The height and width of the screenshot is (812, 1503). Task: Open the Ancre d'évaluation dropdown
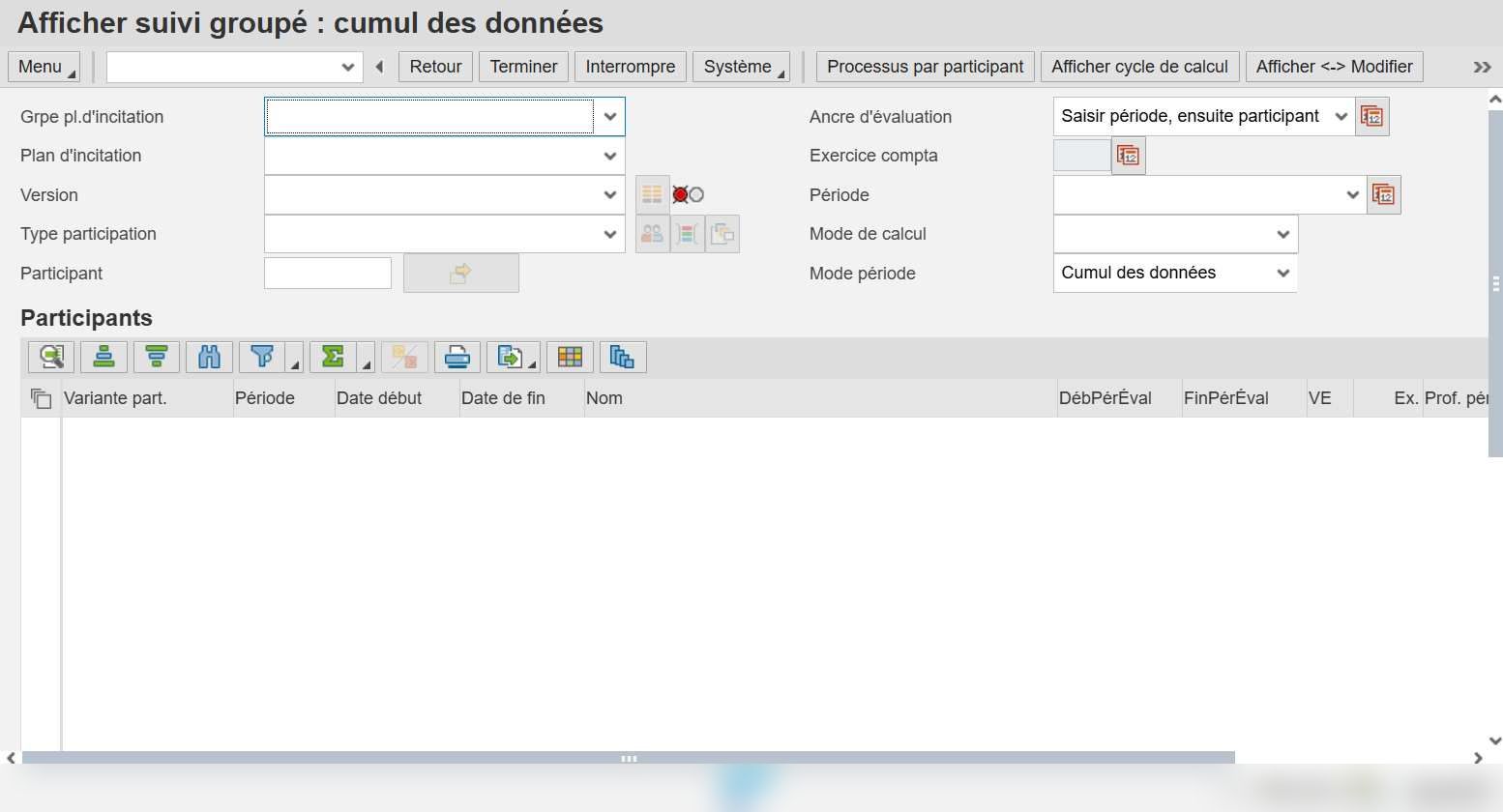point(1341,117)
